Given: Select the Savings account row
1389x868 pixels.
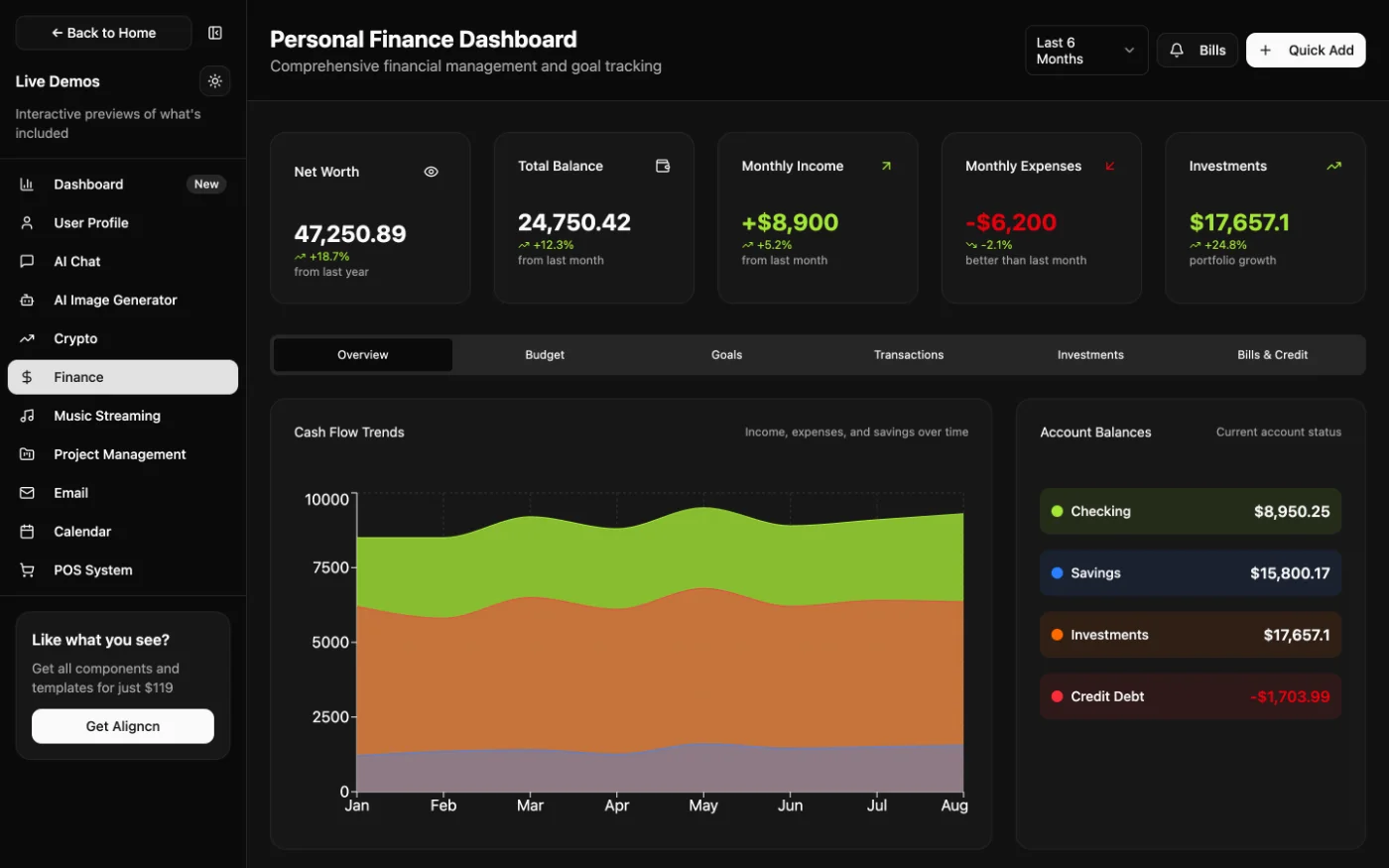Looking at the screenshot, I should [1191, 573].
